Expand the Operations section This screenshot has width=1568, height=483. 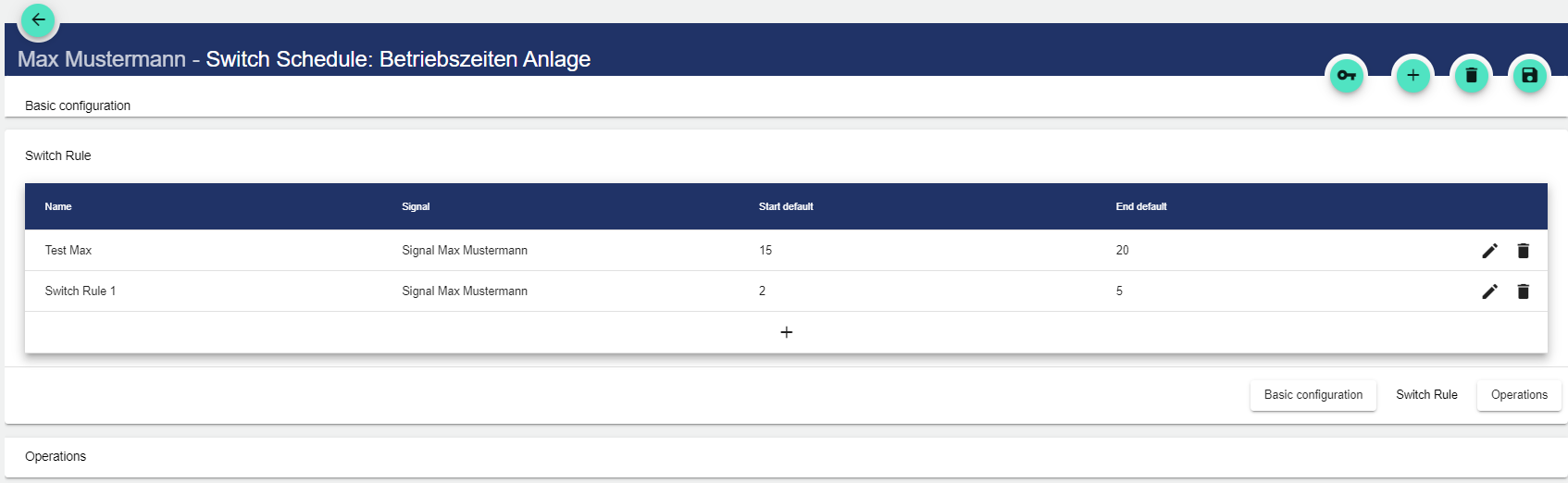pos(56,456)
